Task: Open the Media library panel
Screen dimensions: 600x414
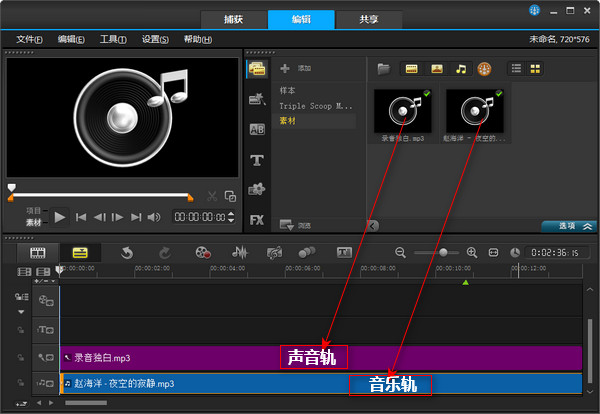Action: pyautogui.click(x=257, y=69)
